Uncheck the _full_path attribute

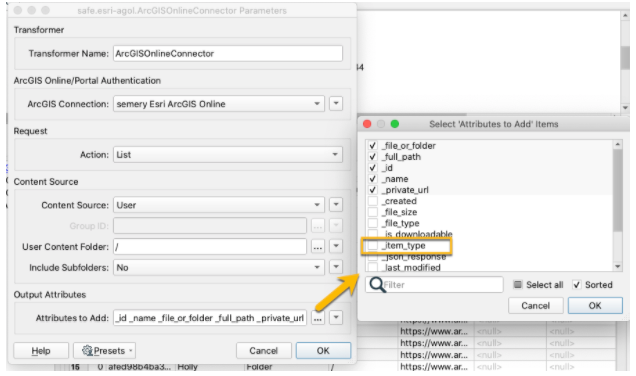[372, 157]
